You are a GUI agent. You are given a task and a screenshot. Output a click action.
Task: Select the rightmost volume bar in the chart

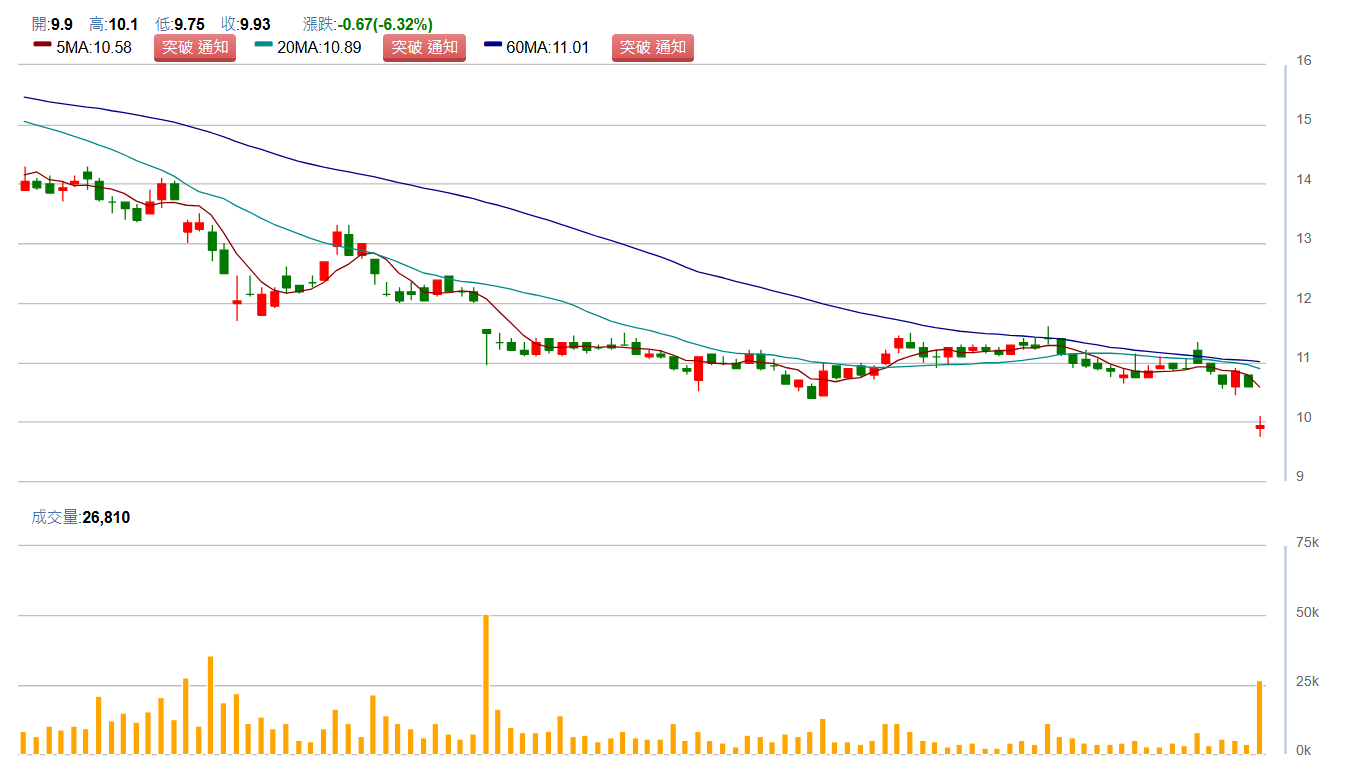(x=1260, y=717)
